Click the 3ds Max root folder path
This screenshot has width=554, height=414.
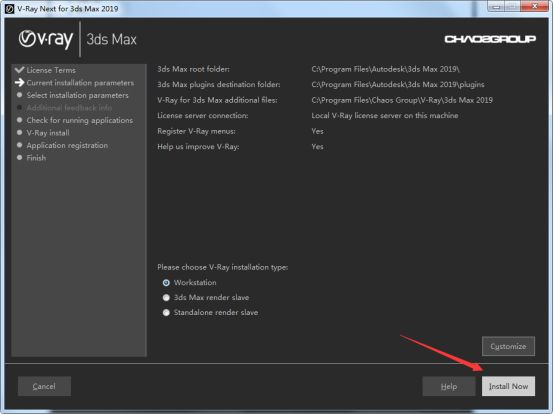[385, 69]
